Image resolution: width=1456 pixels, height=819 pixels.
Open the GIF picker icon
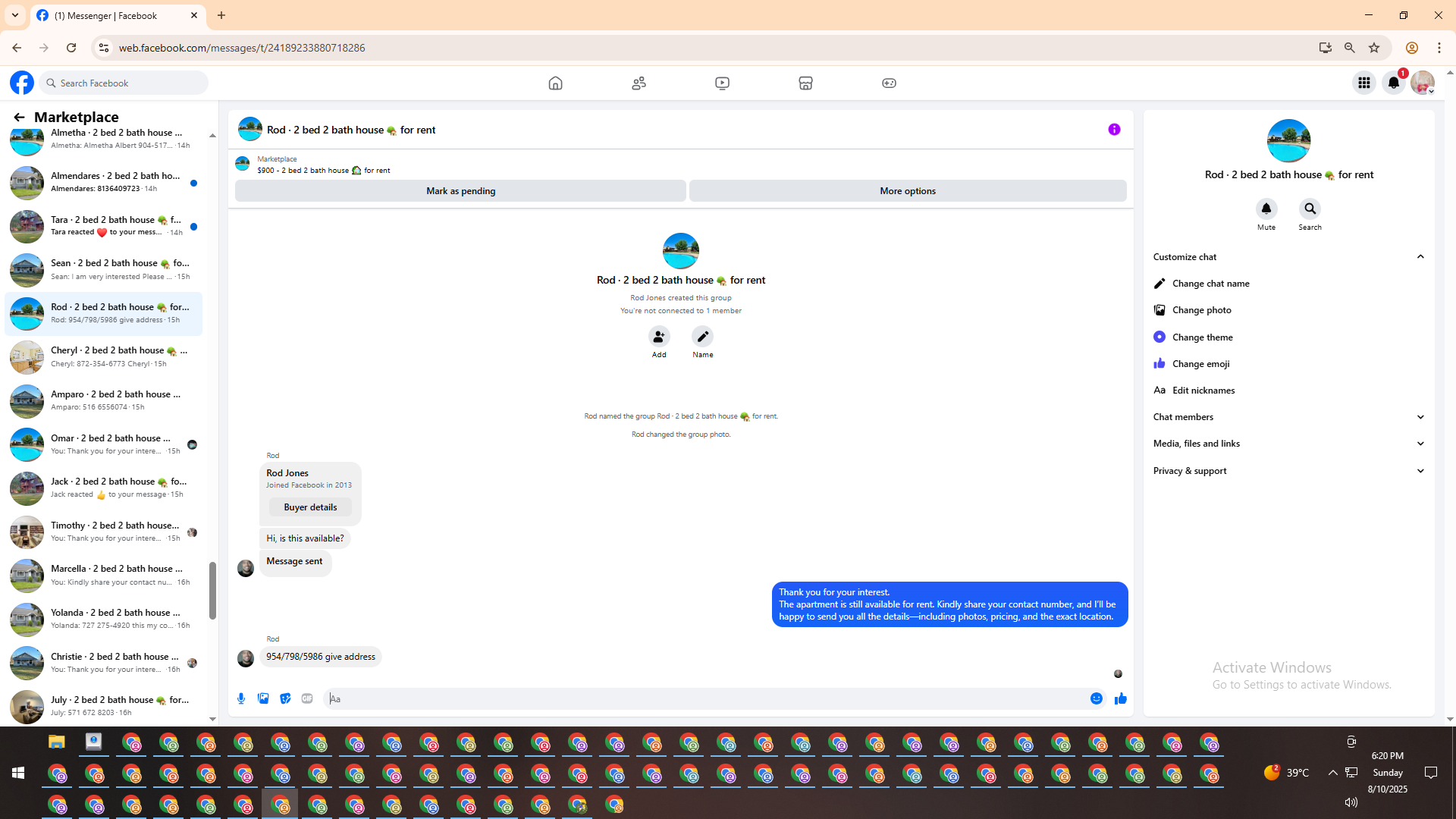coord(307,698)
